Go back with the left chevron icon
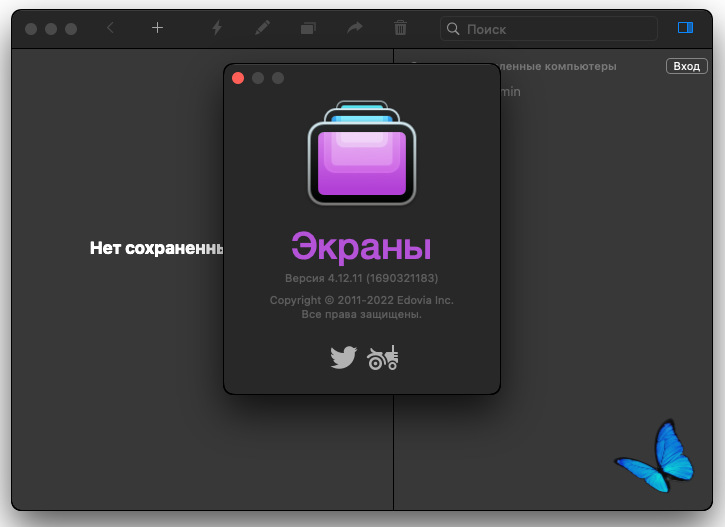The width and height of the screenshot is (725, 527). 110,28
